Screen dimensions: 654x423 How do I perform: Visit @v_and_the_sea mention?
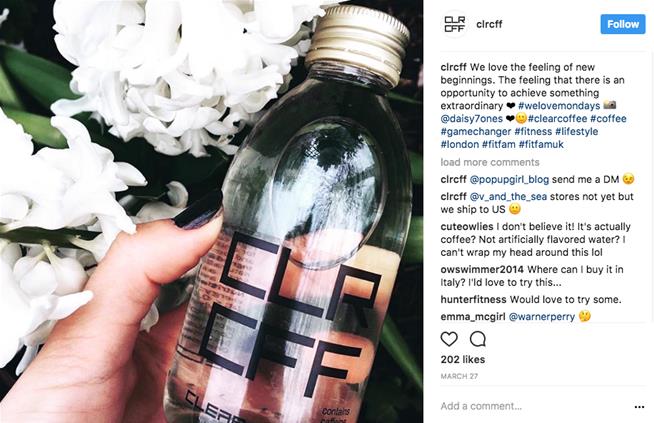click(x=508, y=196)
